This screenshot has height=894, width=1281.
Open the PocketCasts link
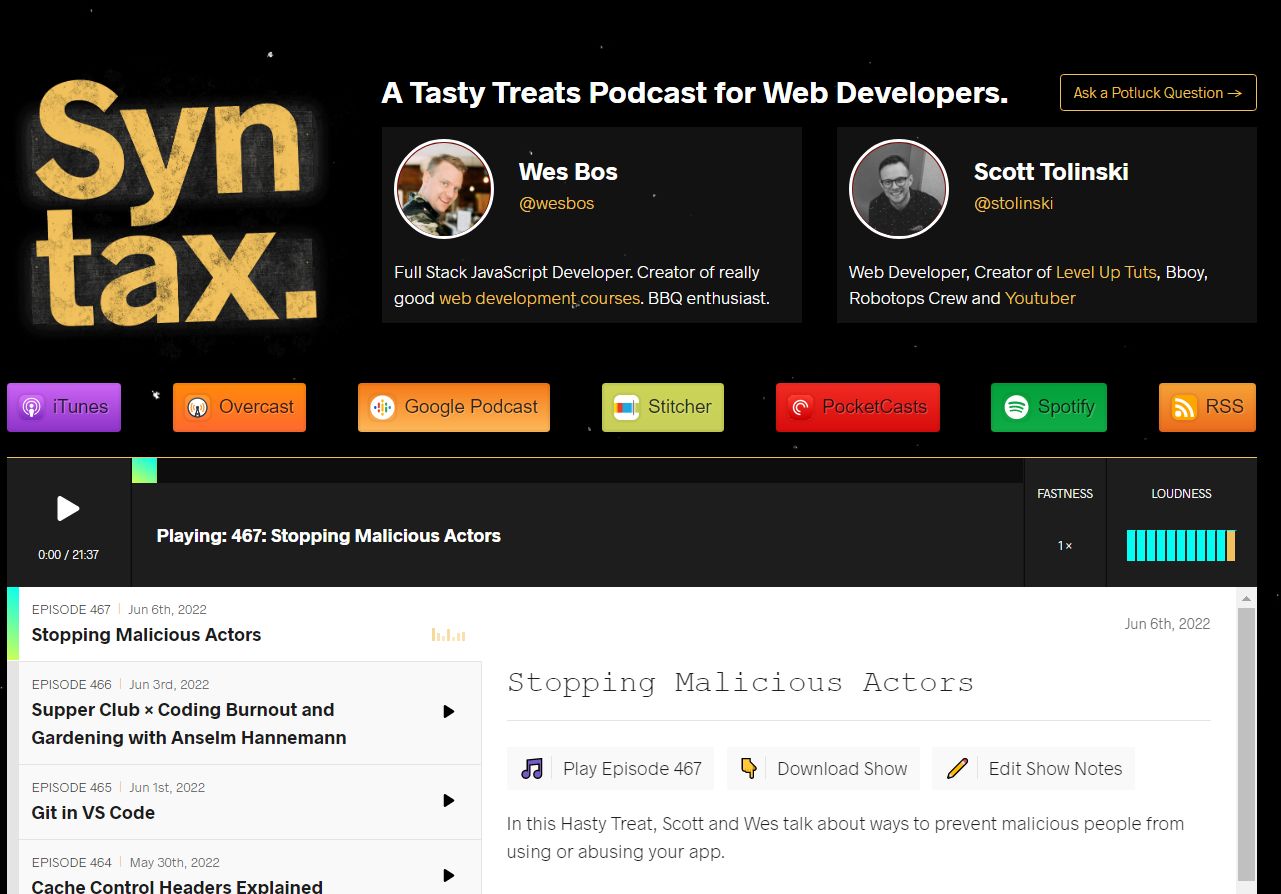(x=858, y=407)
